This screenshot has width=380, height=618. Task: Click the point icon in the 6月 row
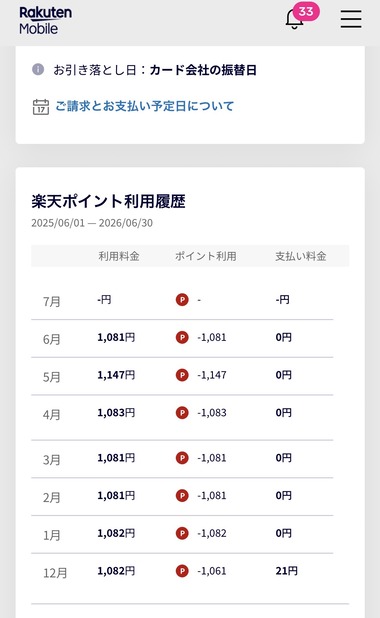[182, 337]
